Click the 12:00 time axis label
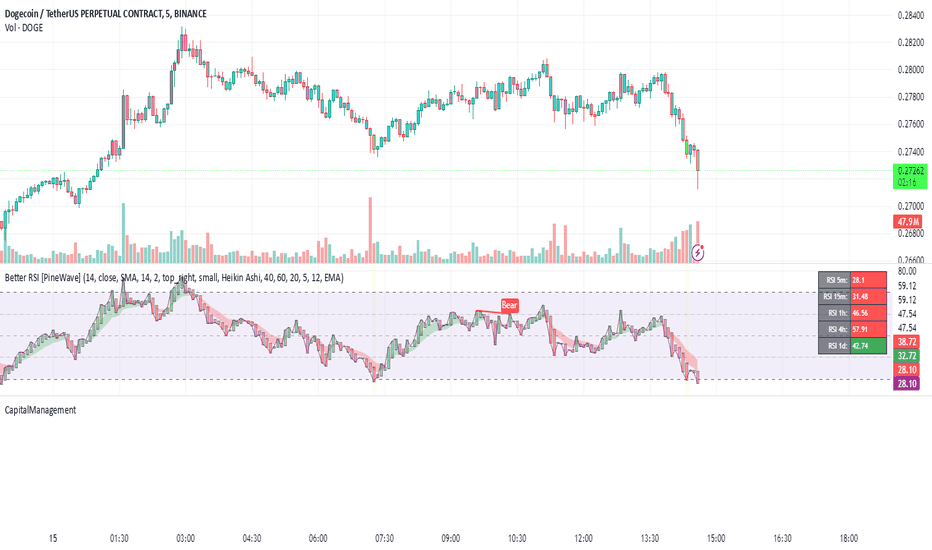This screenshot has width=932, height=550. 584,538
